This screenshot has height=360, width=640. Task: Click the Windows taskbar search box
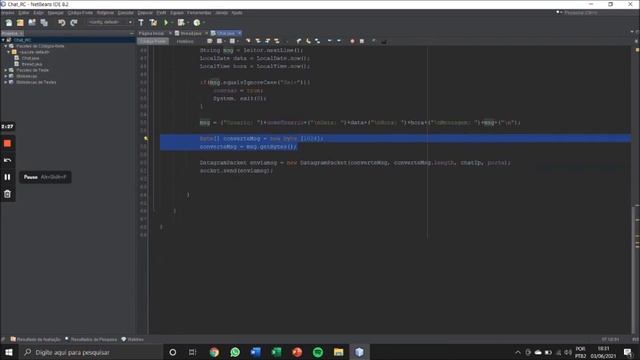tap(91, 352)
